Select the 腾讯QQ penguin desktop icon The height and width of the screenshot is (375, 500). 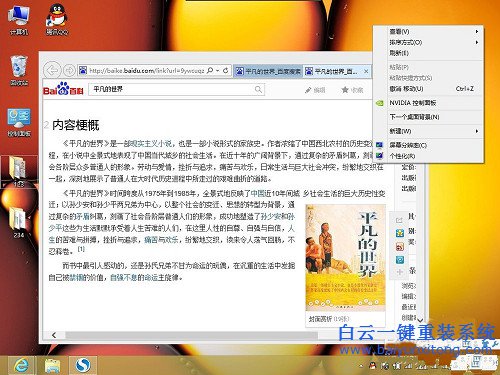[x=57, y=19]
